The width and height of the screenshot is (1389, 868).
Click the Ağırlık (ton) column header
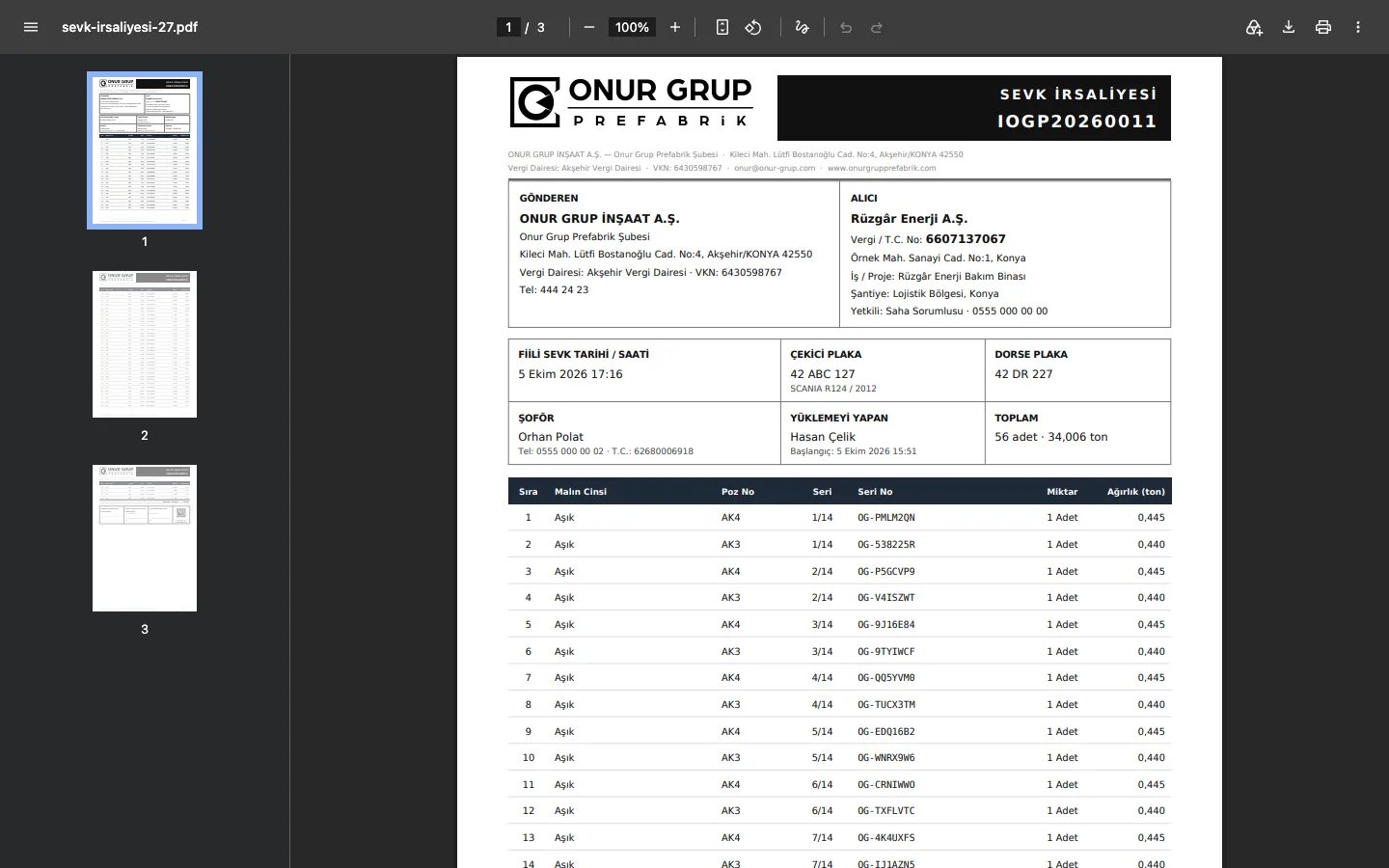click(1136, 492)
